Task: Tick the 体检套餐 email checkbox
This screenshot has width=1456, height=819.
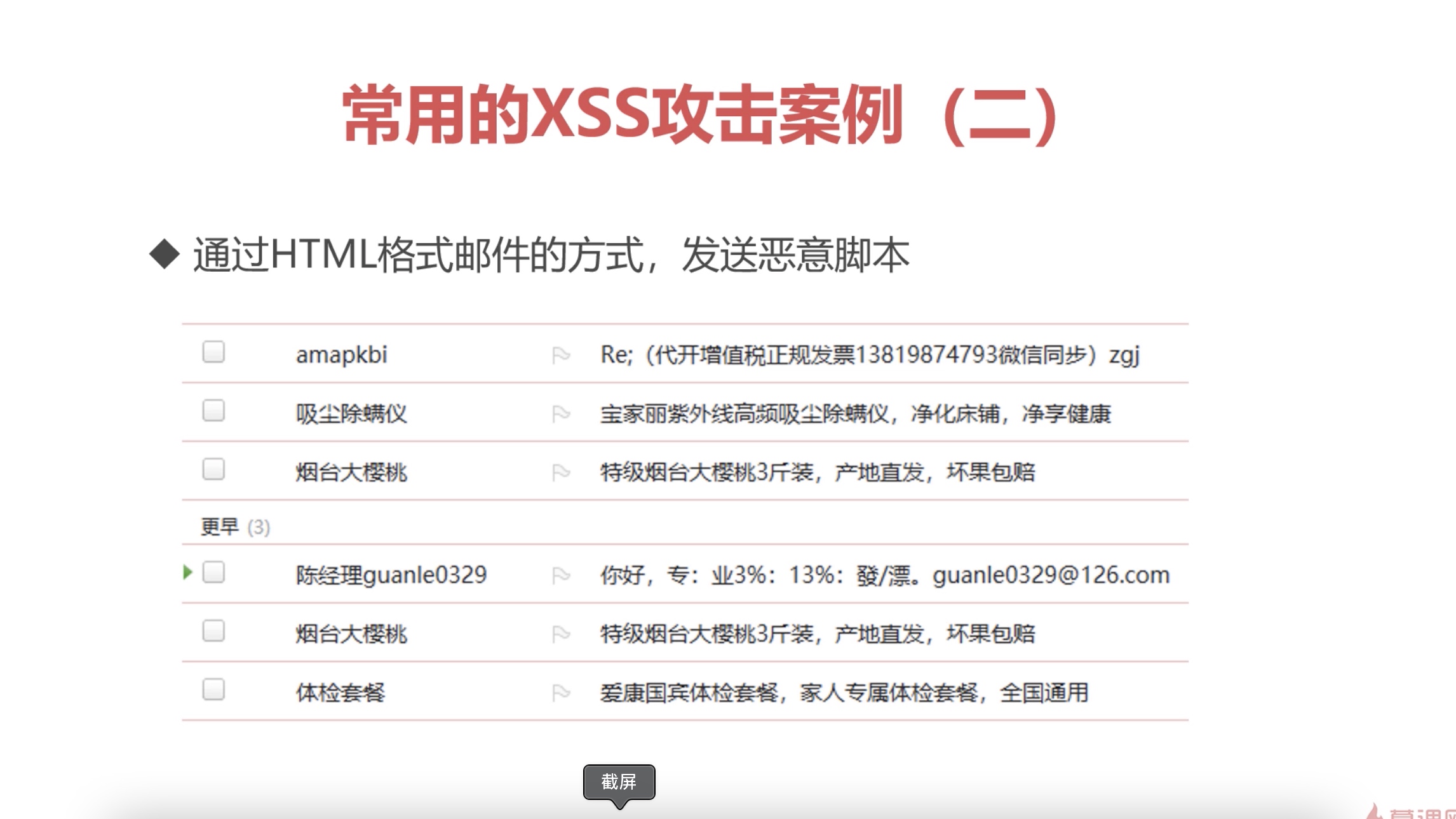Action: [x=213, y=689]
